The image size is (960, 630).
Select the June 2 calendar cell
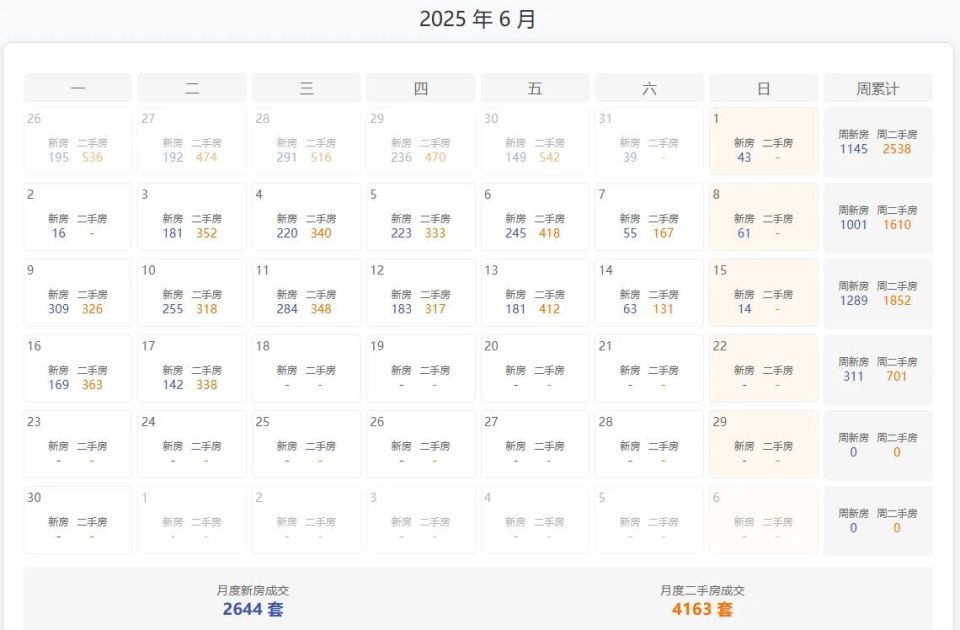[x=78, y=217]
